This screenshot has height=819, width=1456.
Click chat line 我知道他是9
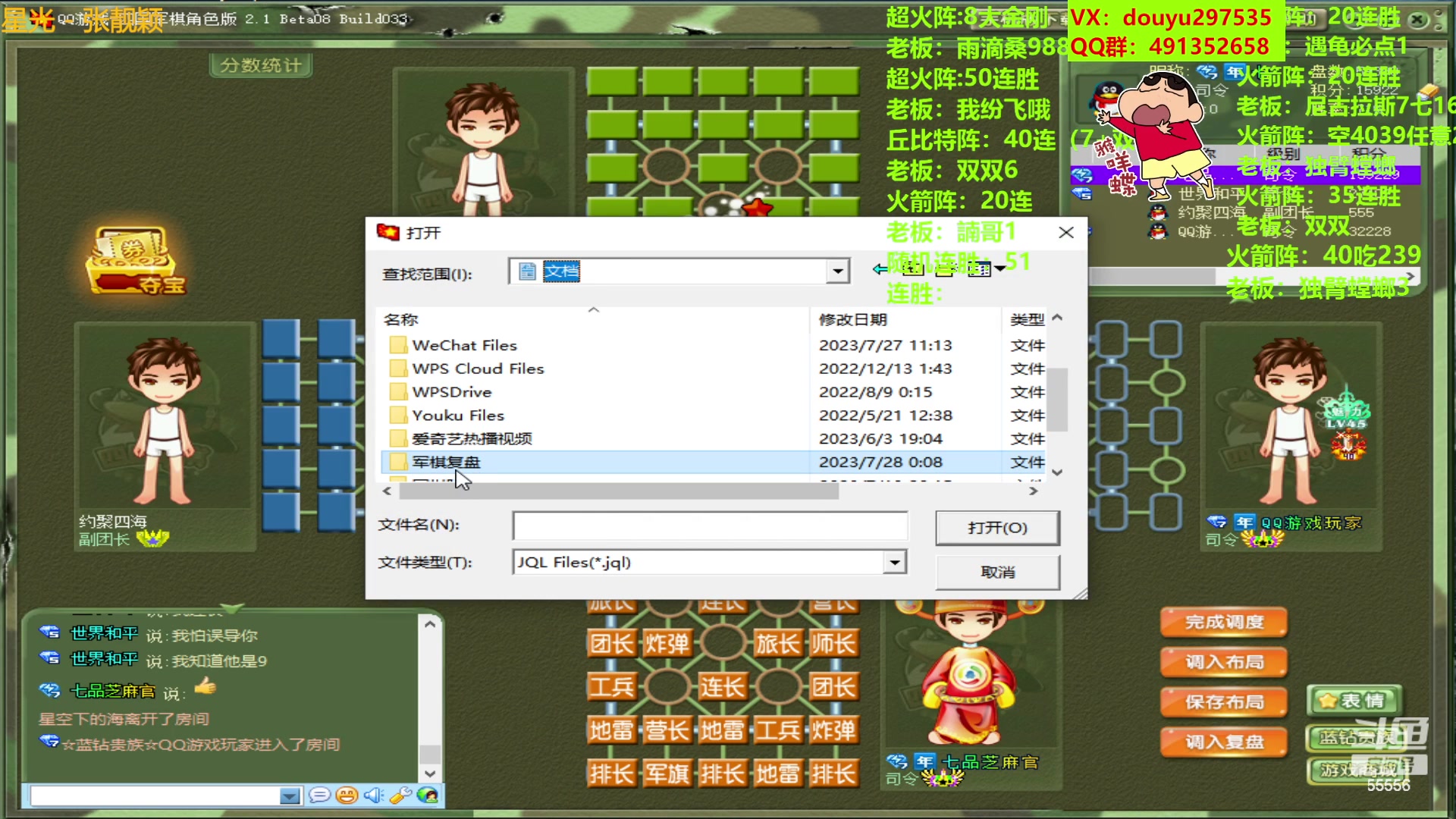click(x=219, y=661)
